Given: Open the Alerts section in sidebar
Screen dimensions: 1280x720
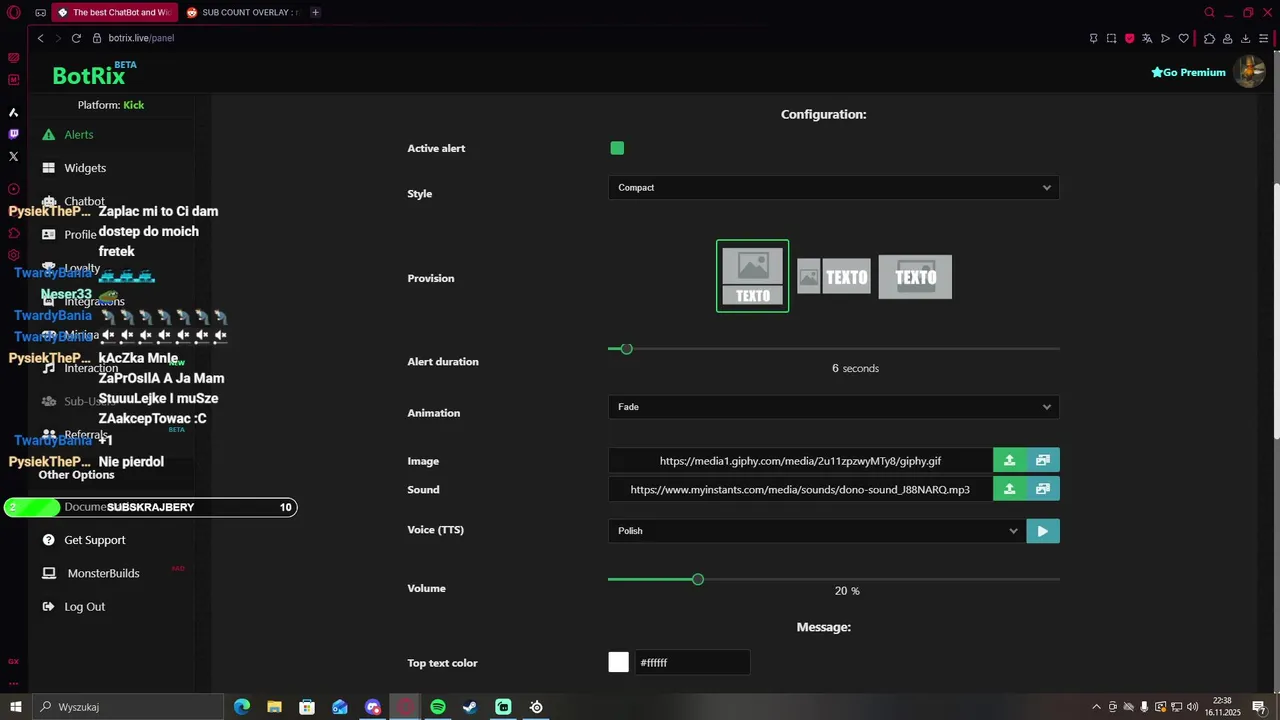Looking at the screenshot, I should coord(78,135).
